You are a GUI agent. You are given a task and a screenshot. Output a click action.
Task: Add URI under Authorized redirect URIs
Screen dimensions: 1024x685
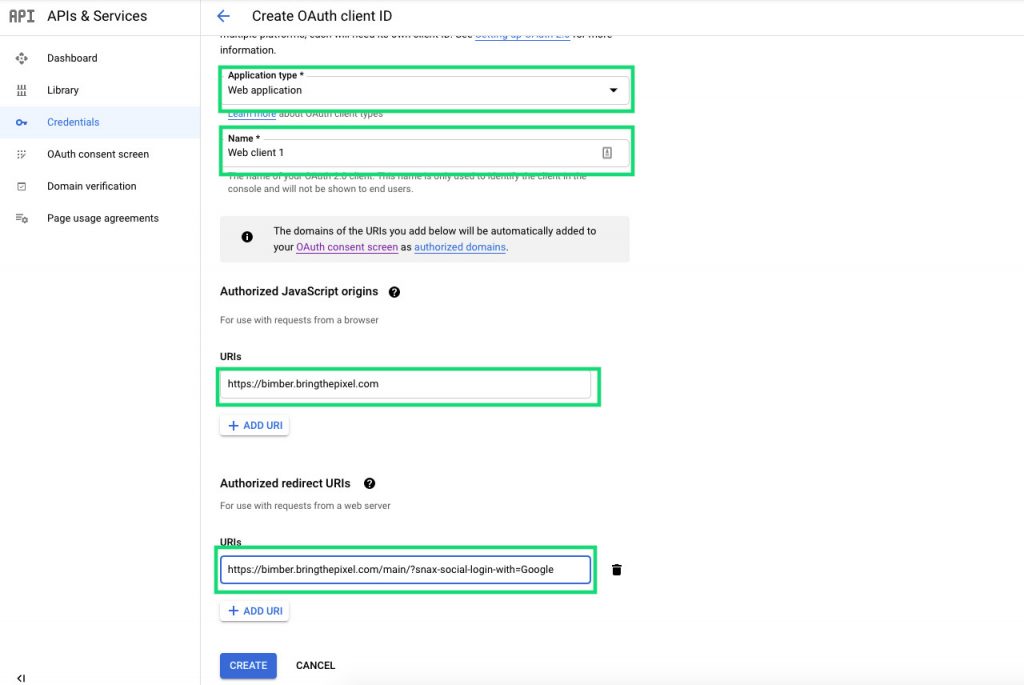[255, 611]
